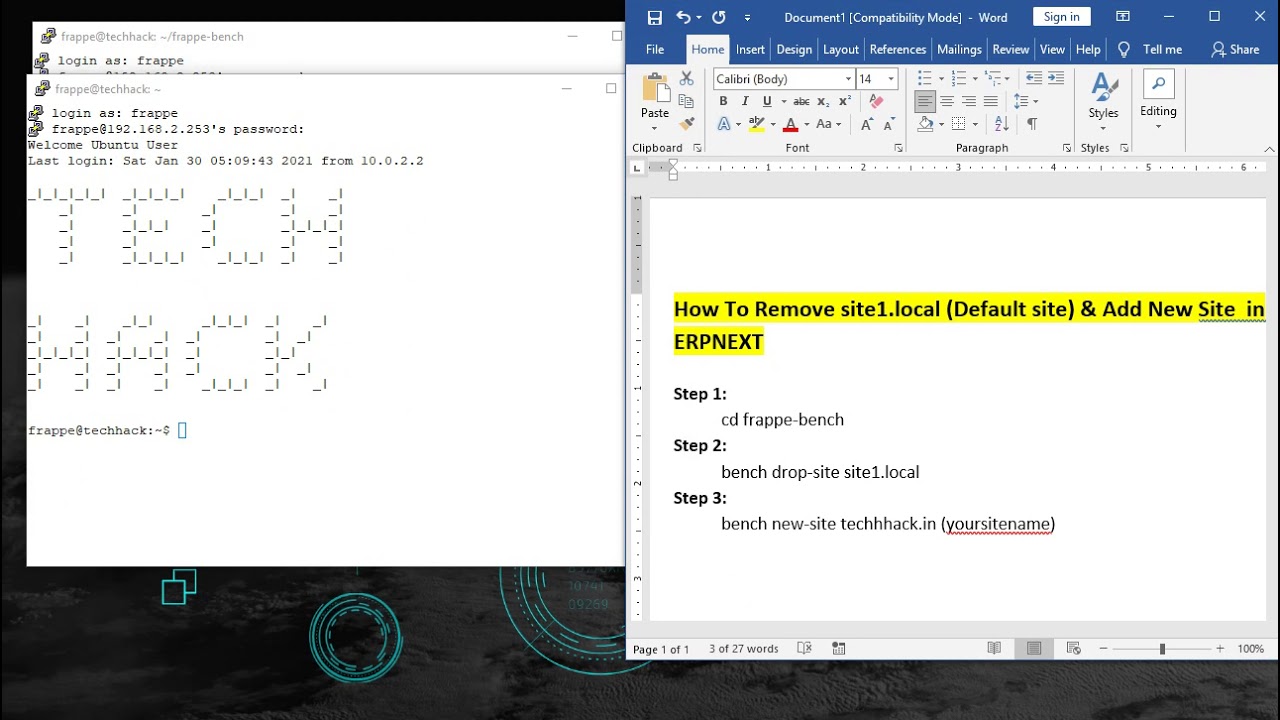Viewport: 1280px width, 720px height.
Task: Click the Paste clipboard icon
Action: click(x=655, y=88)
